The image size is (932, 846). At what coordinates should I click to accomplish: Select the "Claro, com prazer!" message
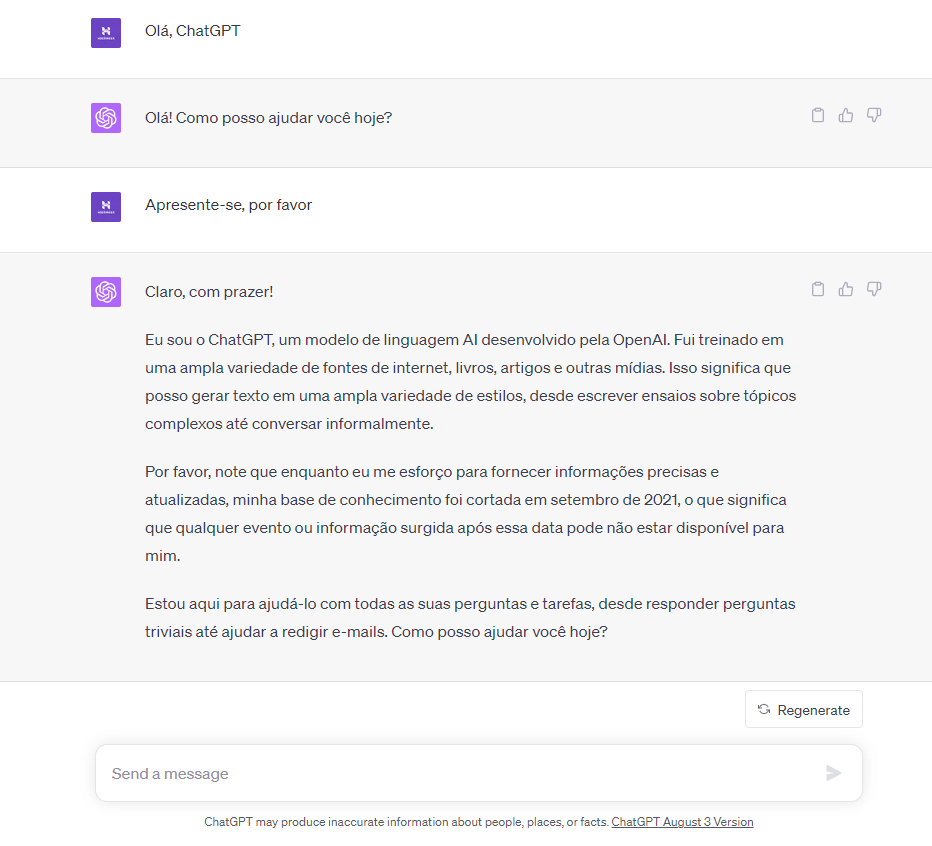208,292
